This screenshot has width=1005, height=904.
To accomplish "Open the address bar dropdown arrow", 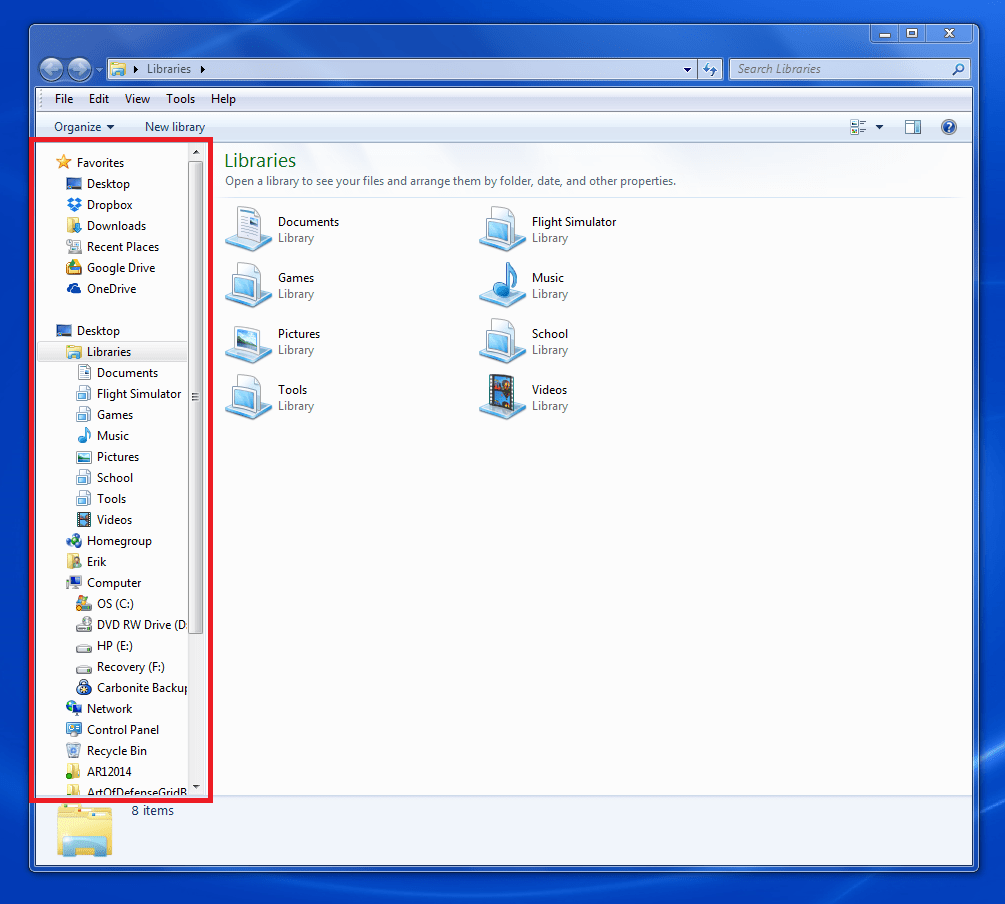I will 686,69.
